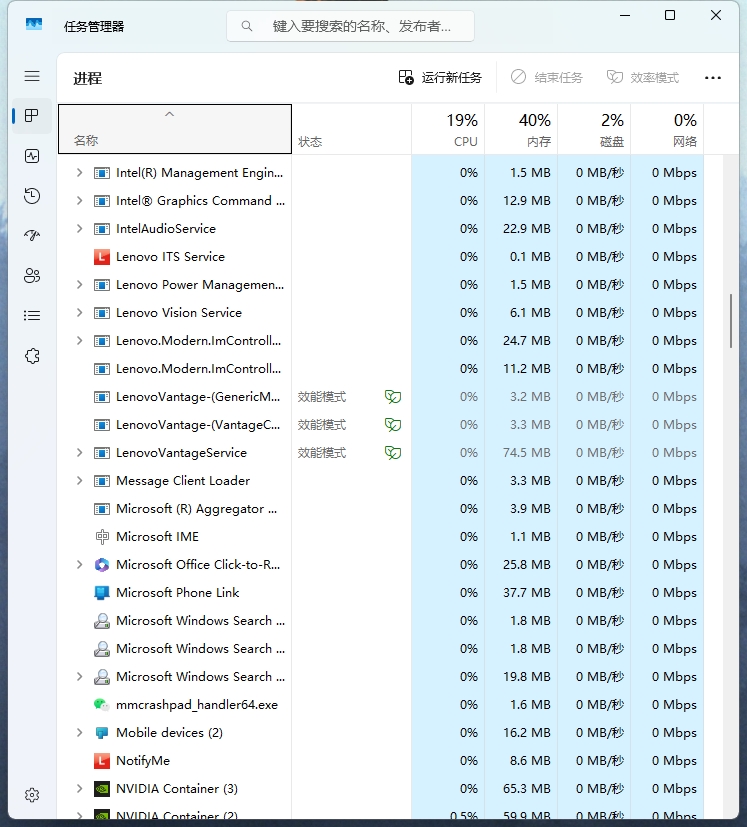The image size is (747, 827).
Task: Expand Lenovo Power Management process group
Action: pyautogui.click(x=79, y=285)
